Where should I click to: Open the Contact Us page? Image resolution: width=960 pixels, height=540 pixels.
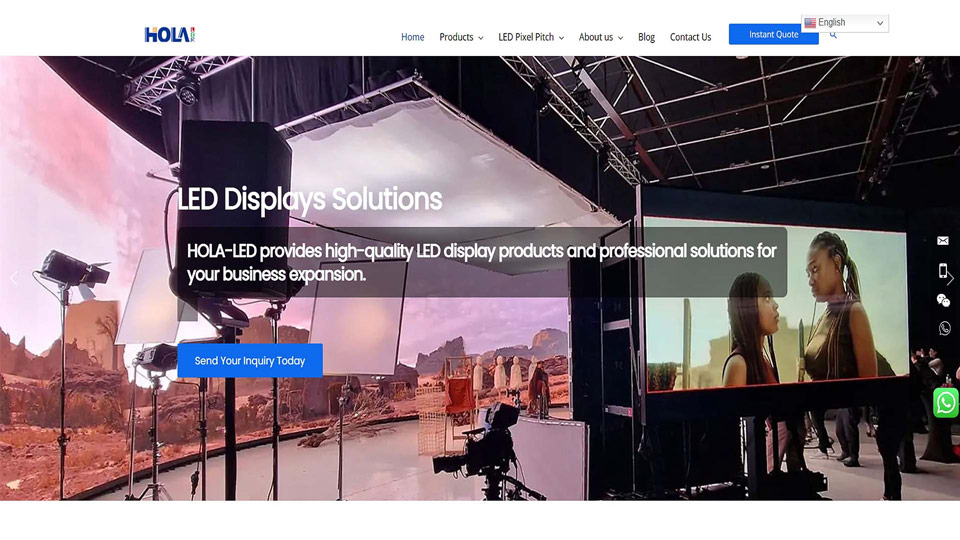coord(690,37)
